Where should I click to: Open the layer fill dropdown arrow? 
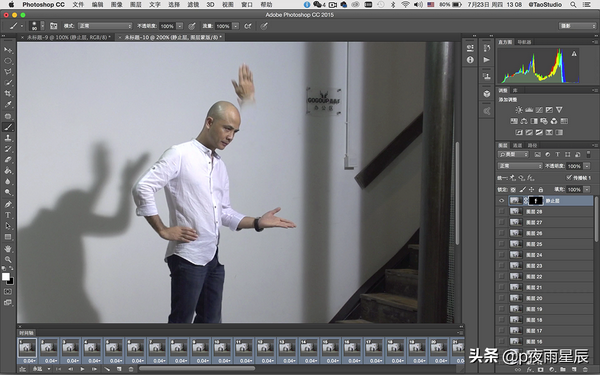tap(587, 189)
